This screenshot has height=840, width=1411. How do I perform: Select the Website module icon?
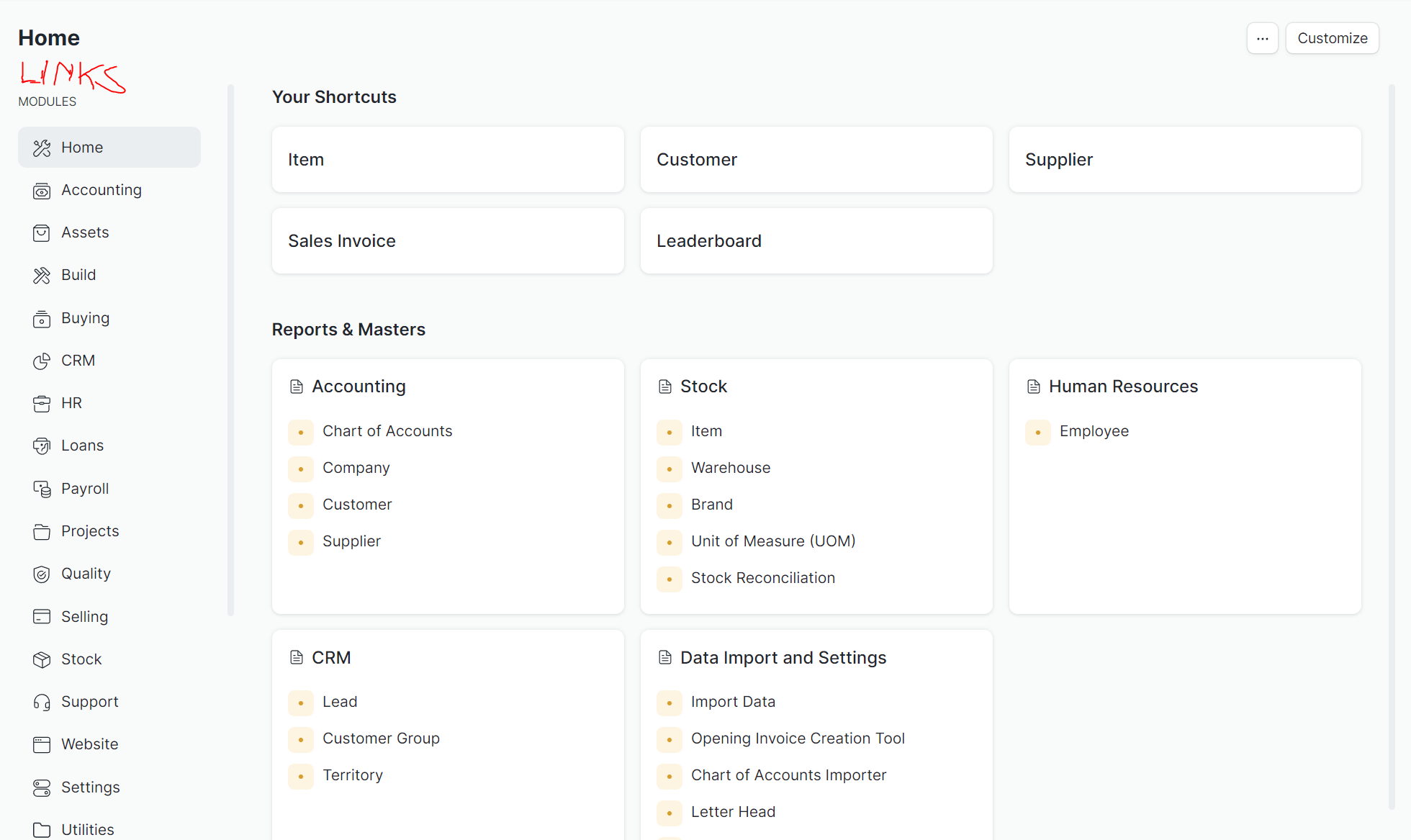point(42,744)
